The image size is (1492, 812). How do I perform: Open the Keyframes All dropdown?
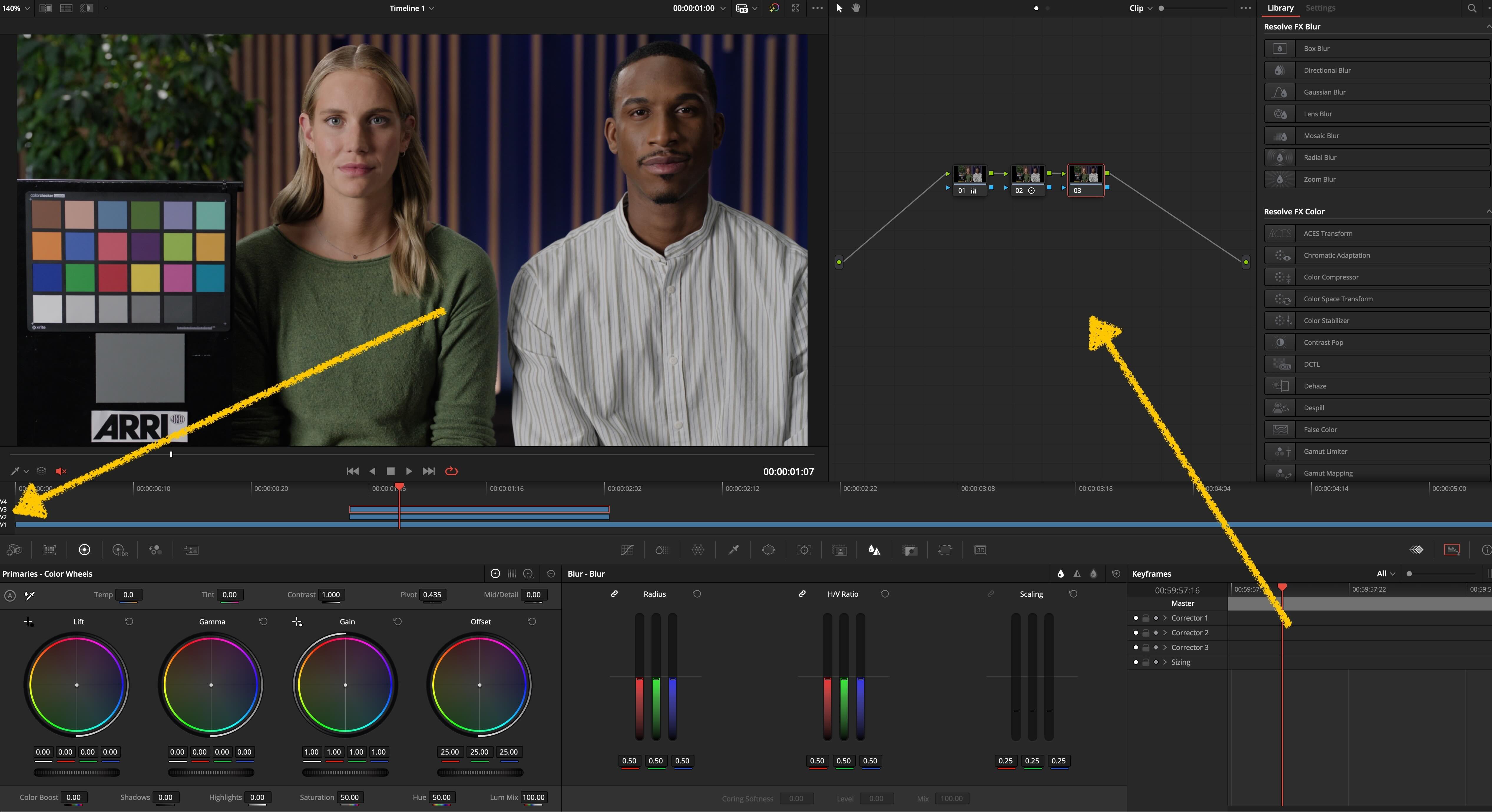pos(1386,573)
